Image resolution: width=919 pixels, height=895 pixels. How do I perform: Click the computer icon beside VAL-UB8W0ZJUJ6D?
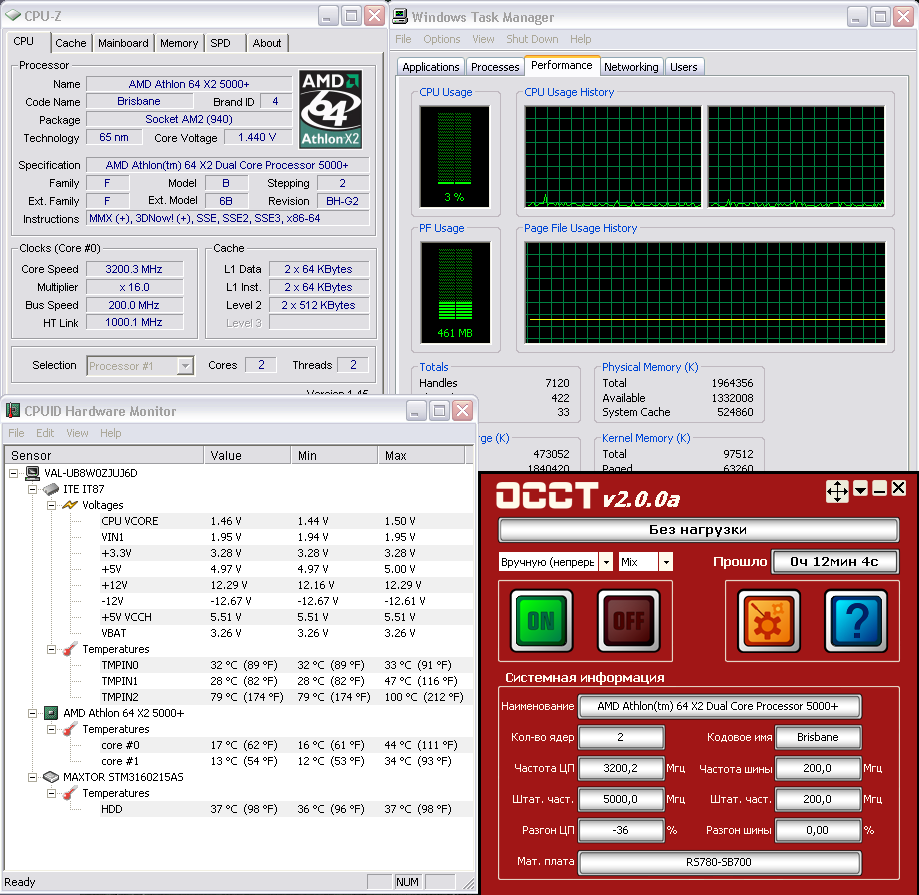tap(32, 473)
